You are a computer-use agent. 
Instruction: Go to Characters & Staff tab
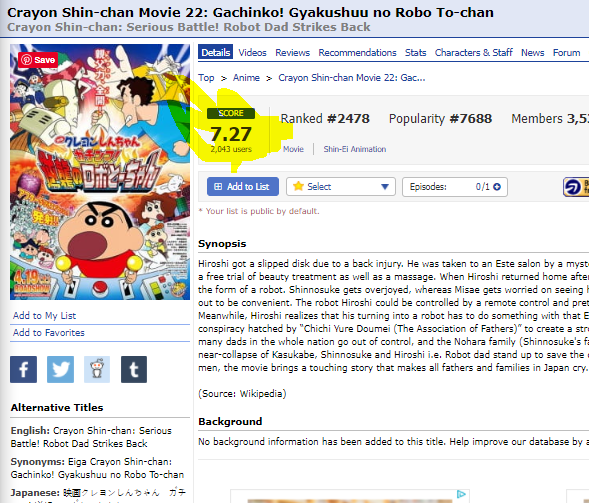pos(474,53)
